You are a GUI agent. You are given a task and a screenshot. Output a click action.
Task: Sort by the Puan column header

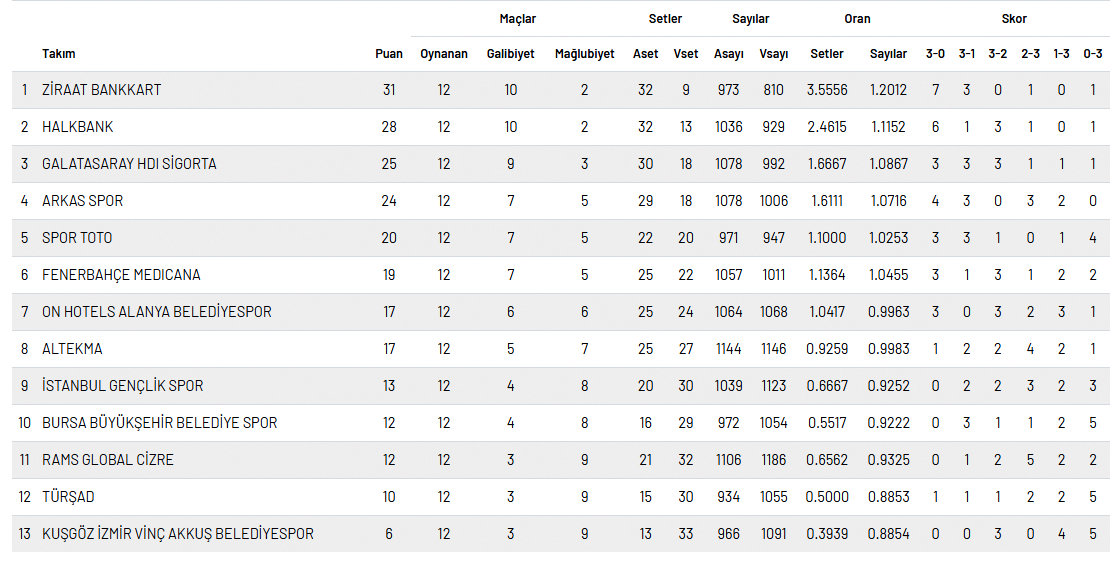tap(389, 54)
